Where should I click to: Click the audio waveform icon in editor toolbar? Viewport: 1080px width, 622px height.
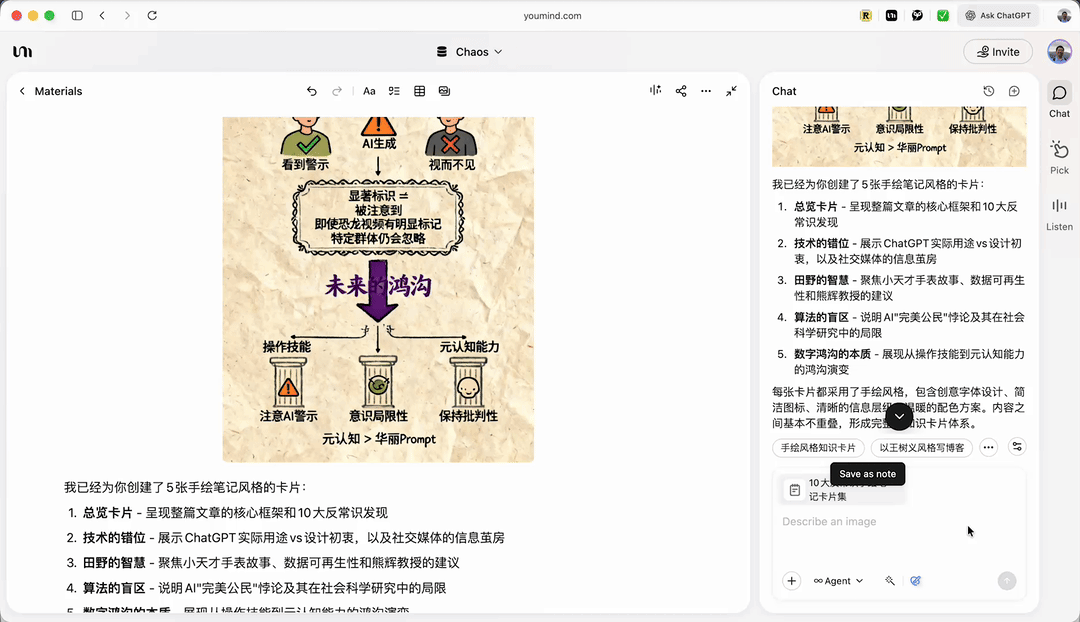[x=655, y=91]
